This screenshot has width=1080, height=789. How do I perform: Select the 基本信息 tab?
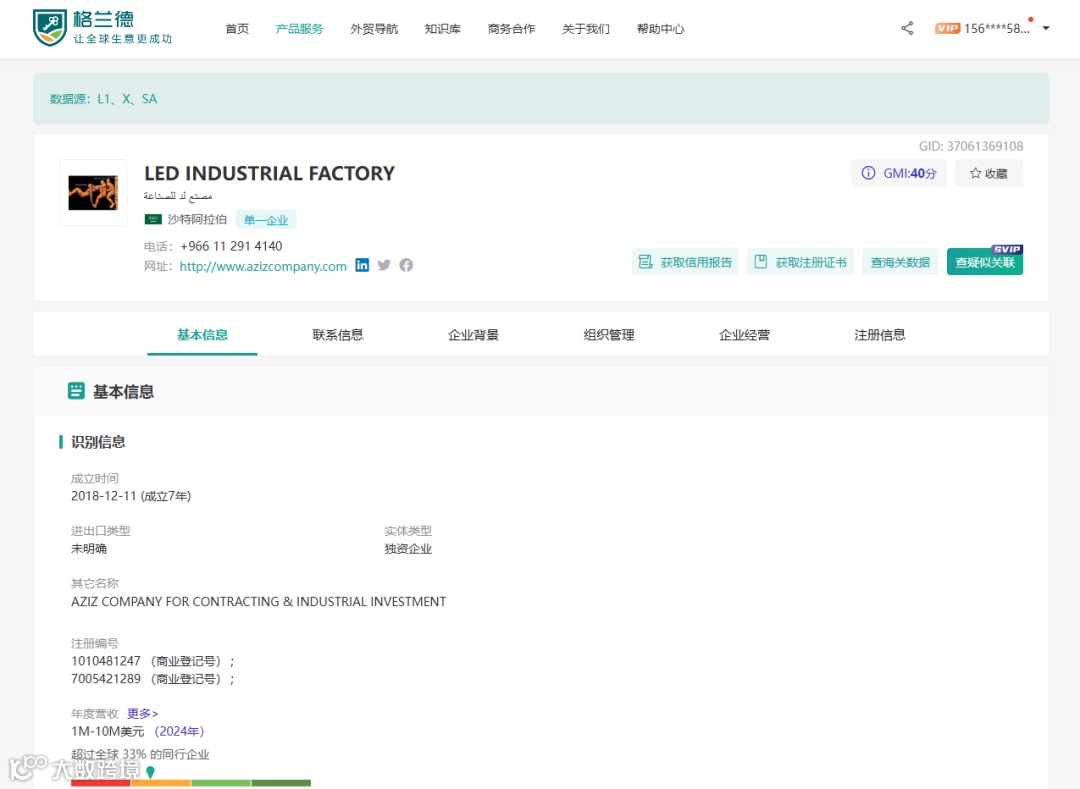[202, 335]
